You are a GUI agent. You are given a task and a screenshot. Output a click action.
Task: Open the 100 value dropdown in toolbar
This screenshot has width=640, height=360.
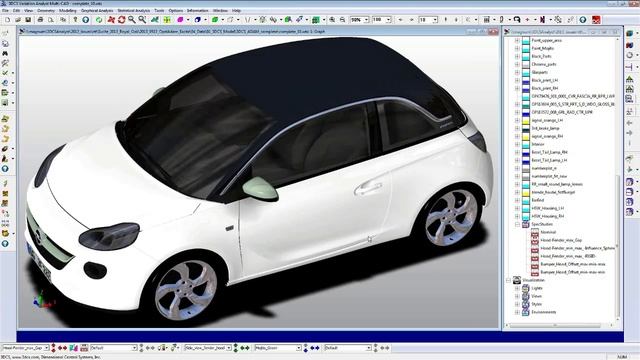point(388,20)
